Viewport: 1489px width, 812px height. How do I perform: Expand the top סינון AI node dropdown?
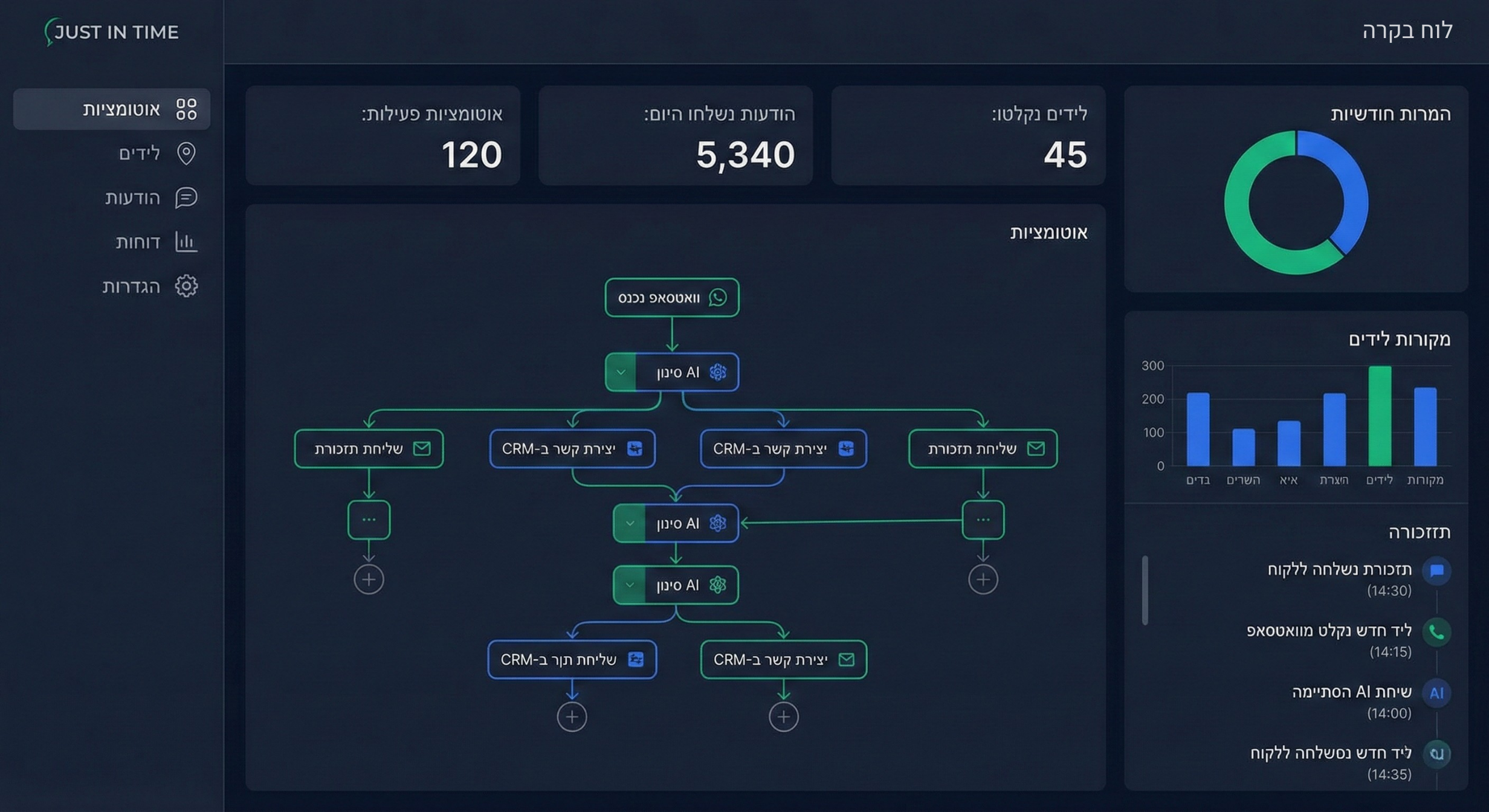click(x=621, y=372)
